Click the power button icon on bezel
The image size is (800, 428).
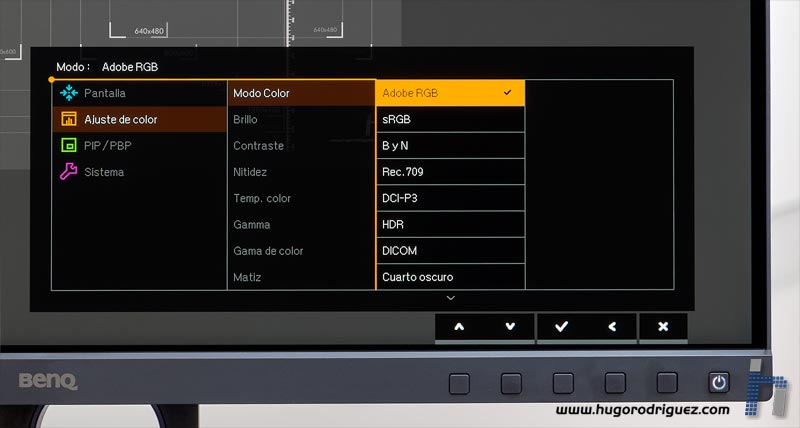click(719, 382)
